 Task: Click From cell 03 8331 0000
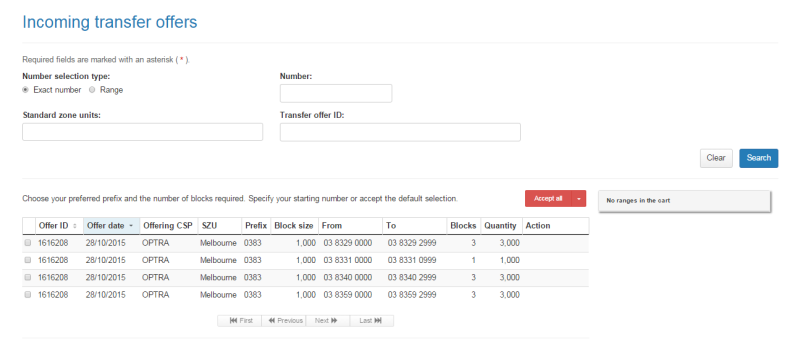(348, 260)
